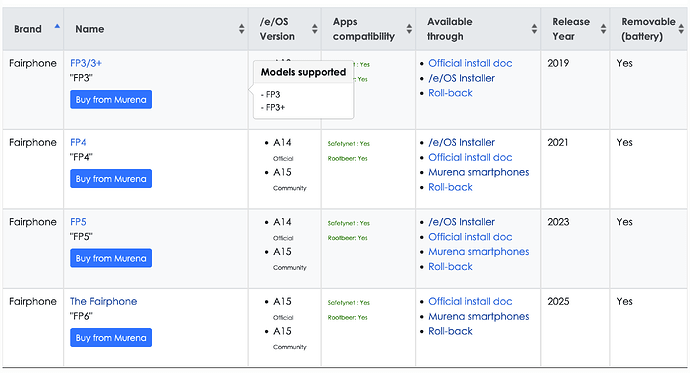Click Official label in FP5 row

(x=283, y=238)
